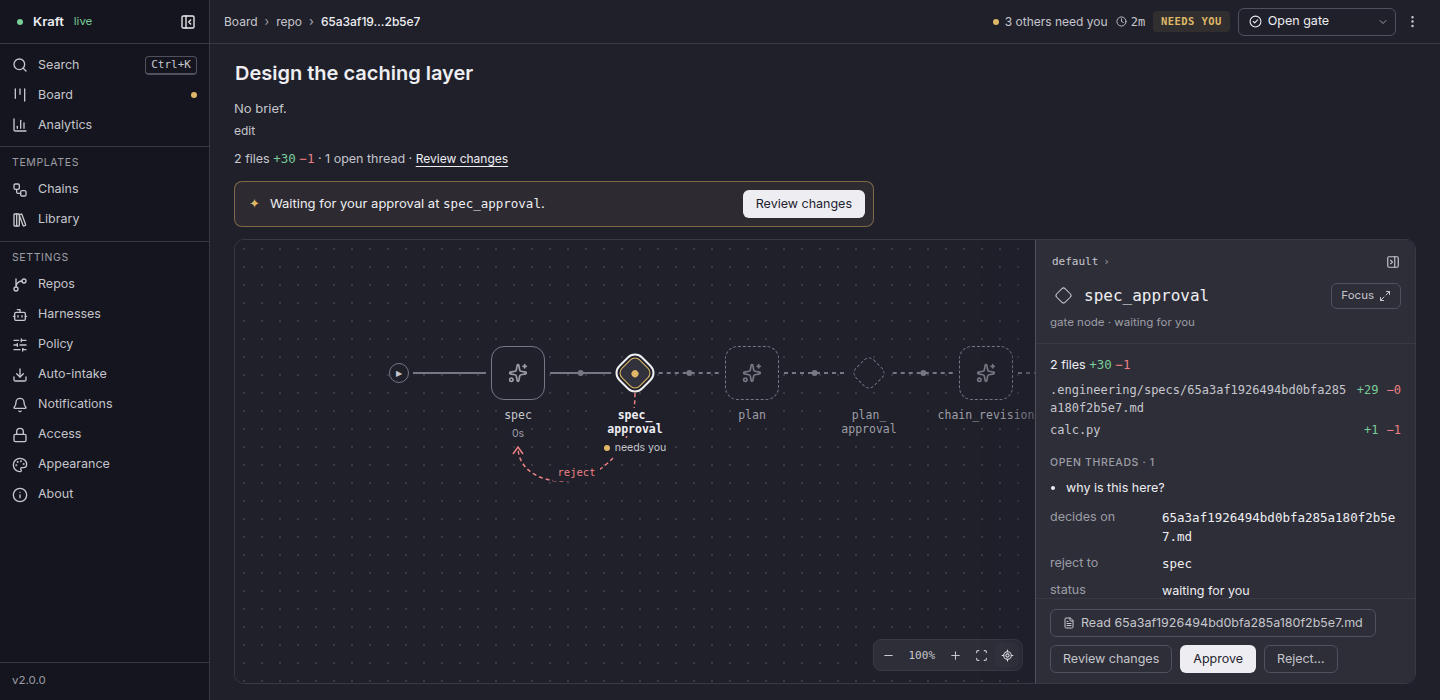Open Search in the sidebar
This screenshot has width=1440, height=700.
[104, 65]
